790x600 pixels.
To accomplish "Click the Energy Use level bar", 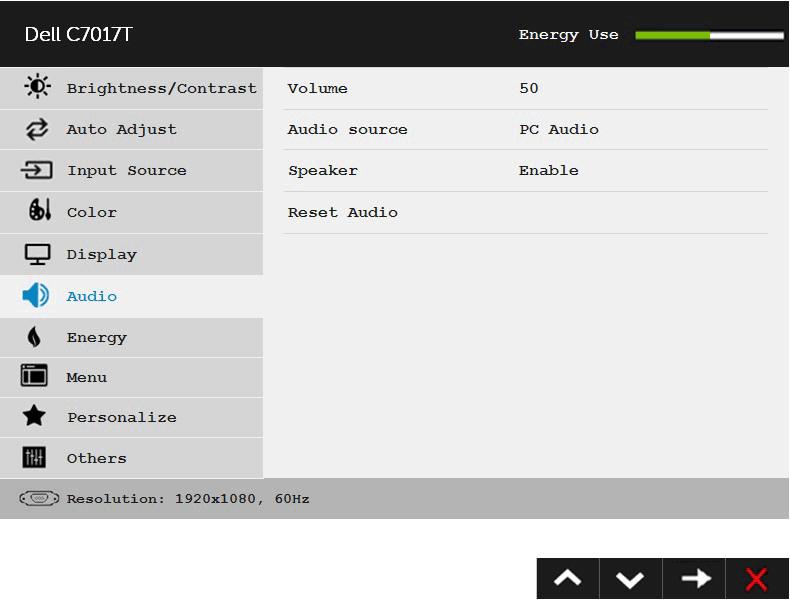I will 709,35.
